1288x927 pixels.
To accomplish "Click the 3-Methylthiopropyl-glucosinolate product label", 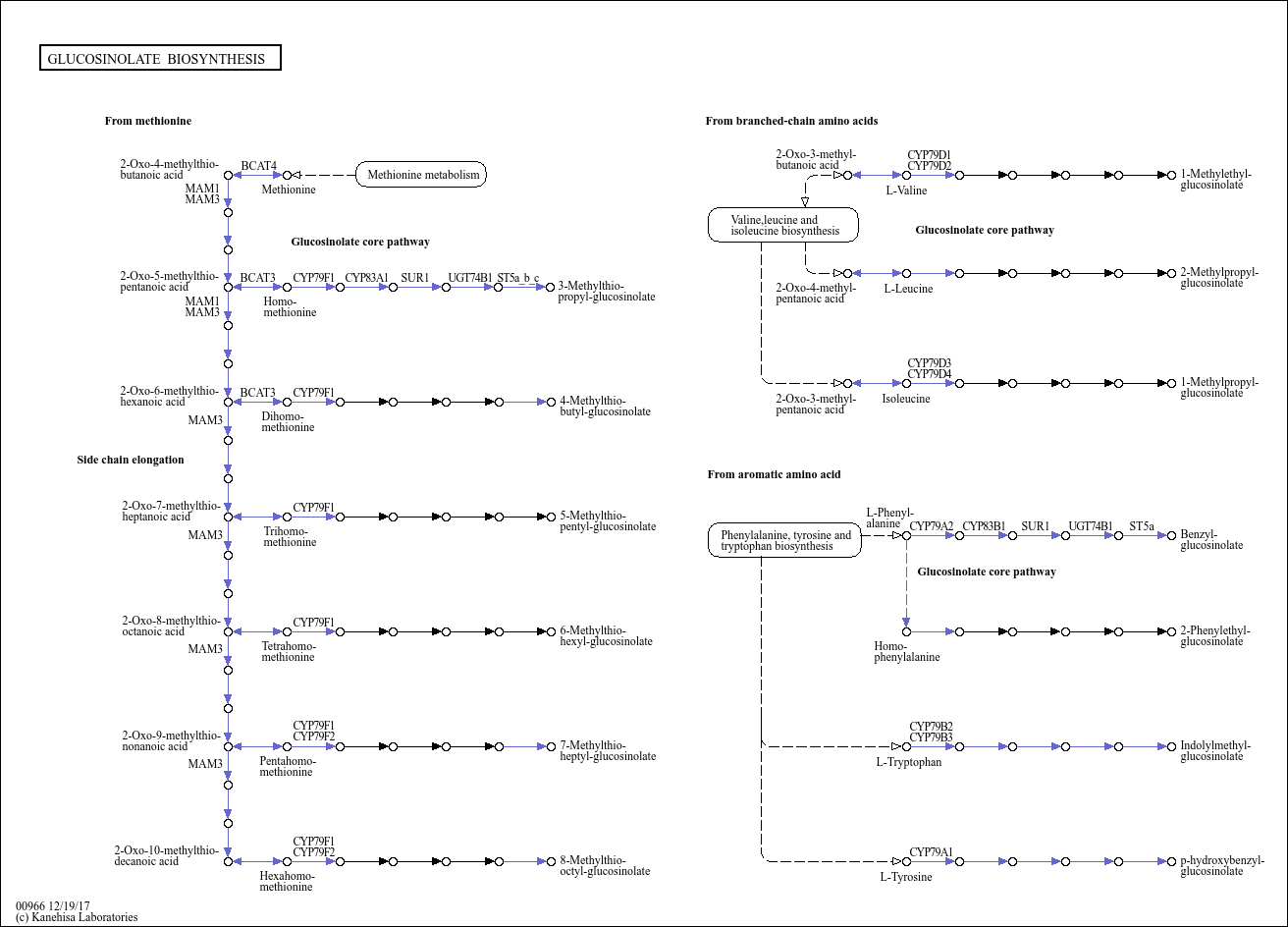I will click(x=607, y=291).
